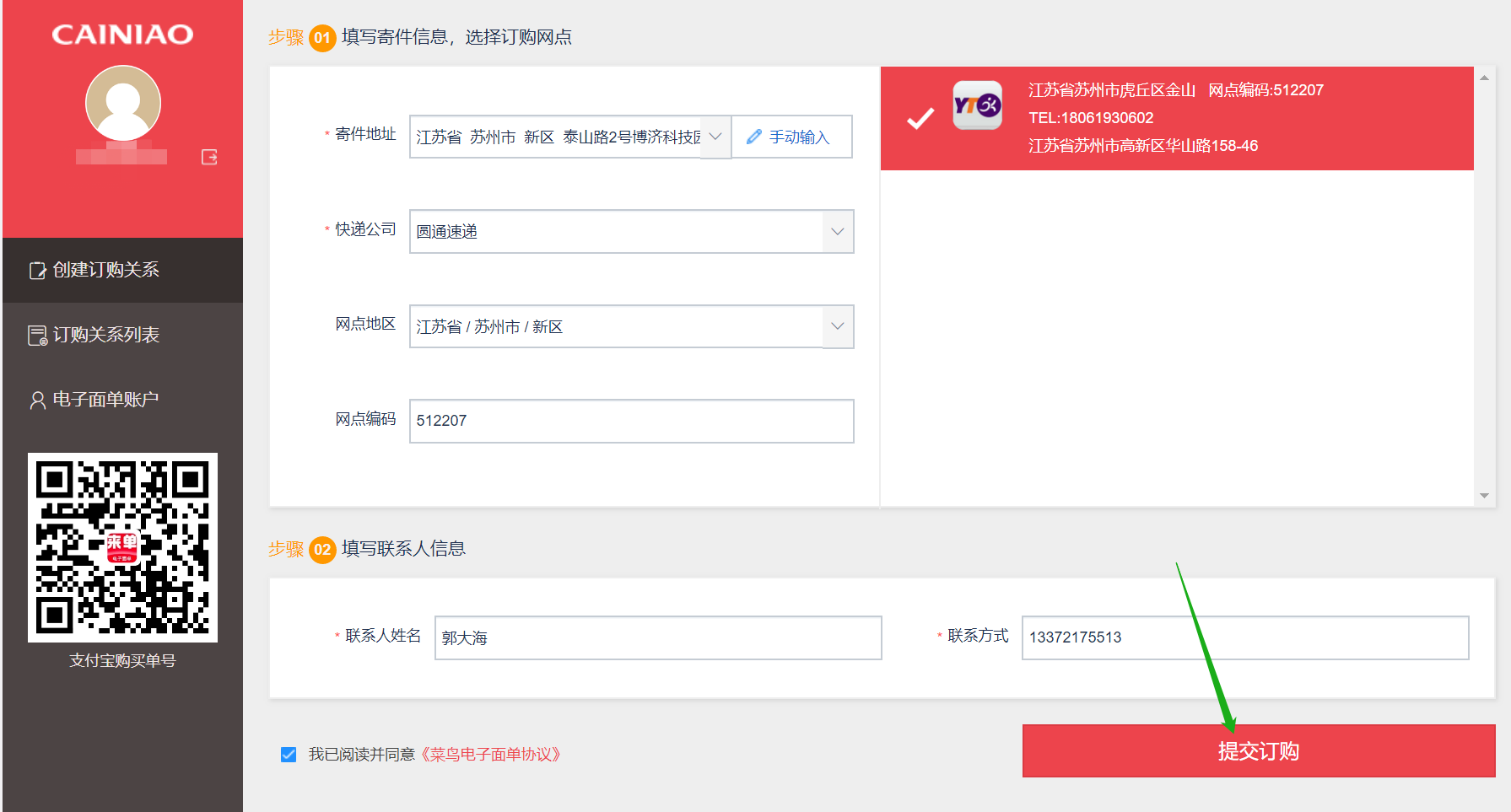Click the 提交订购 submit button
This screenshot has height=812, width=1511.
[1259, 750]
